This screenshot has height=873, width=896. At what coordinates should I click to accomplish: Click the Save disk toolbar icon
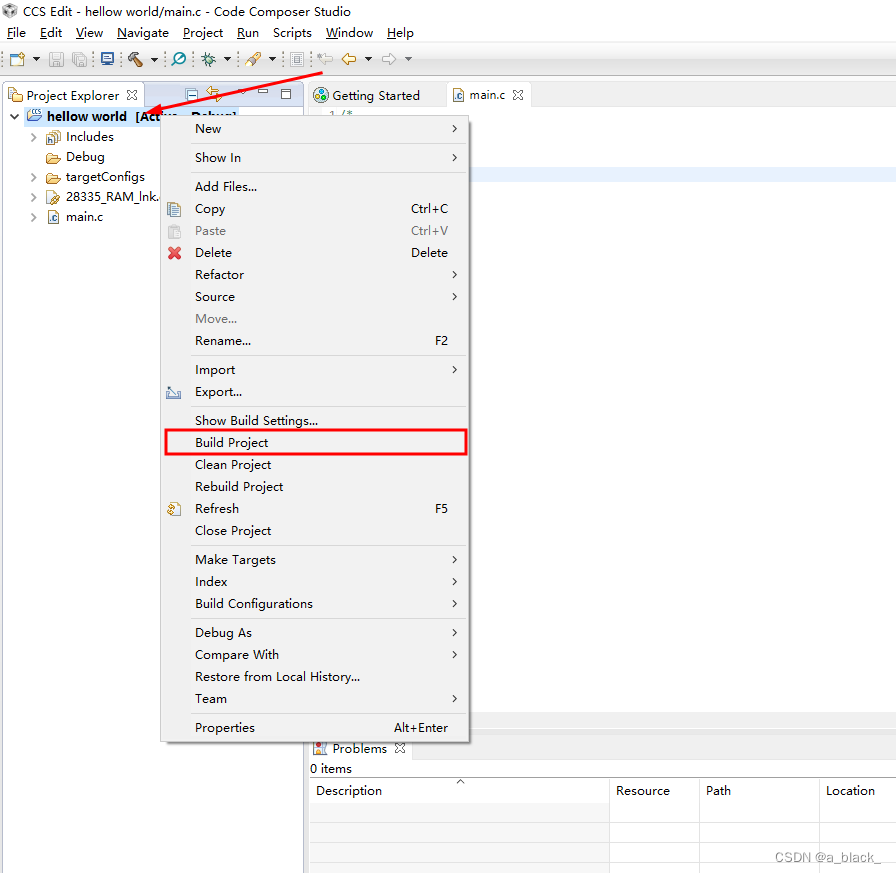tap(56, 59)
